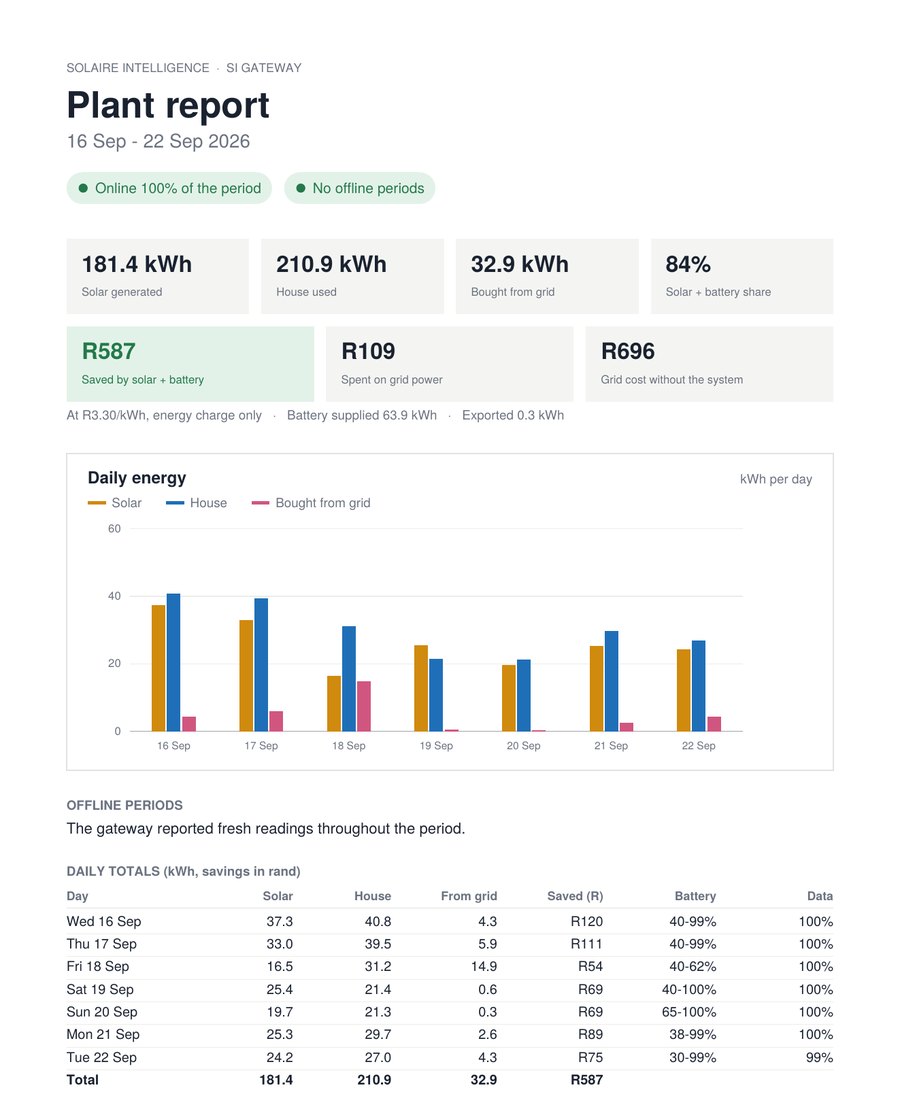
Task: Select the Sun 20 Sep row label
Action: [102, 1012]
